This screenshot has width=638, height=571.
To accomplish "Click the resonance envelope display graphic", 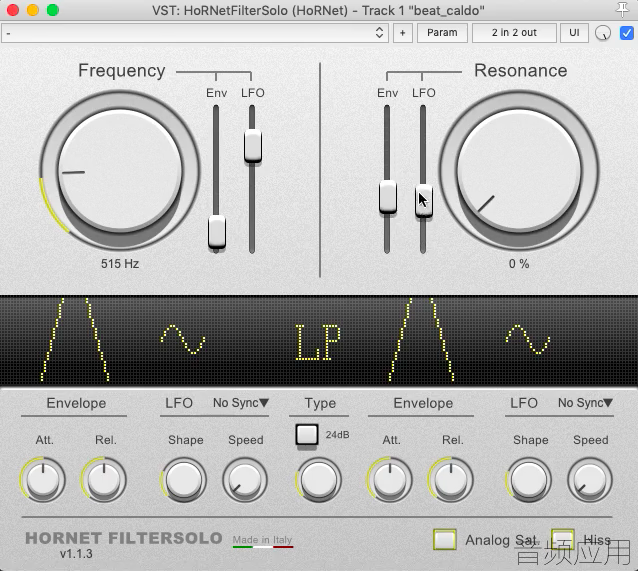I will pyautogui.click(x=421, y=339).
